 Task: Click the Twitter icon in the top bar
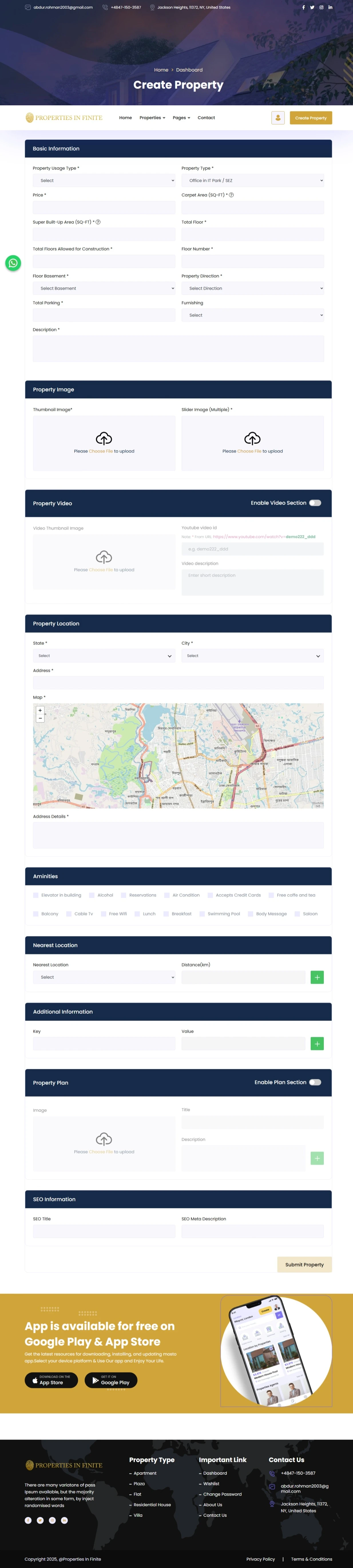tap(312, 7)
